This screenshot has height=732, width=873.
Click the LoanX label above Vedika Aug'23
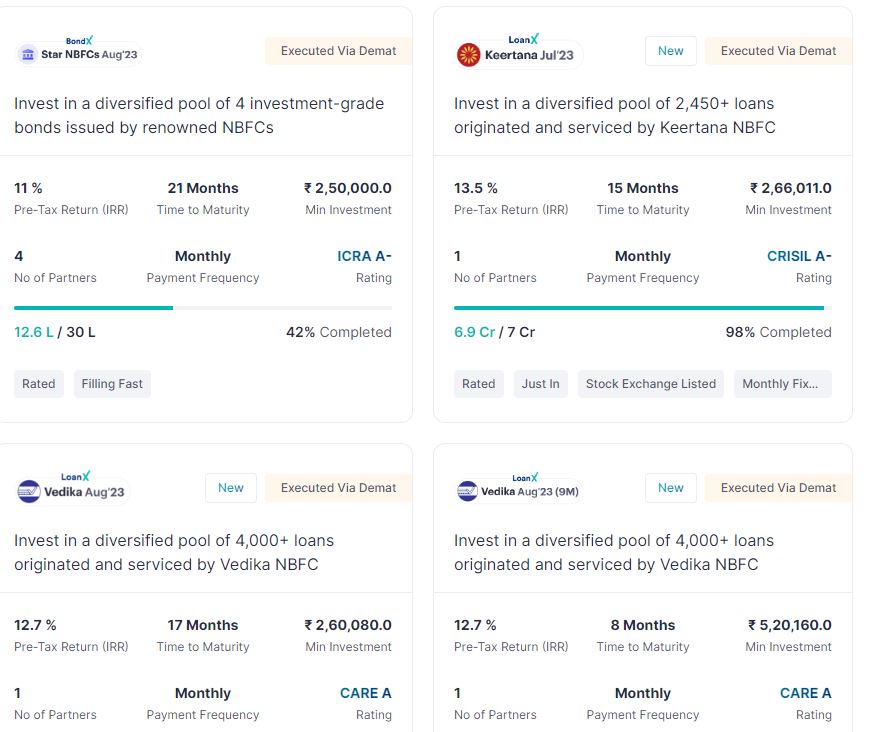(75, 476)
